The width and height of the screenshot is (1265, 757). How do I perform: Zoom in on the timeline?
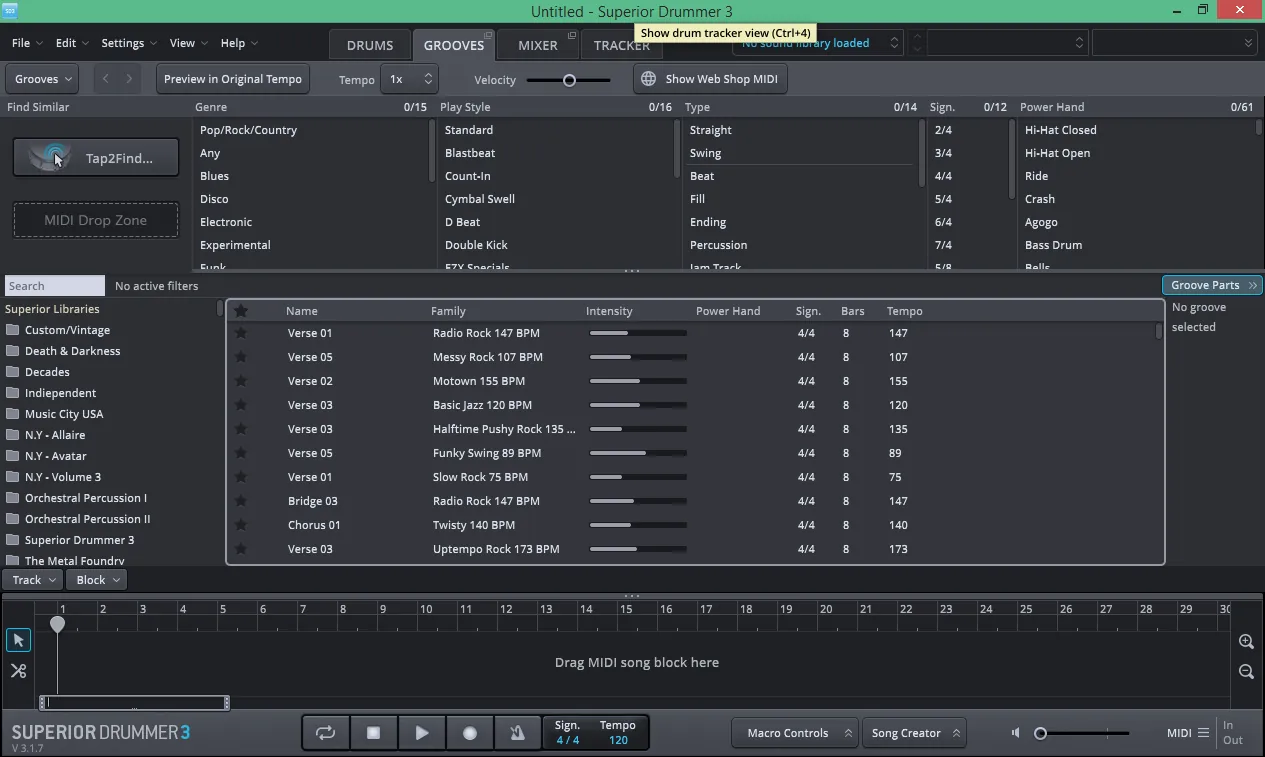[x=1246, y=642]
